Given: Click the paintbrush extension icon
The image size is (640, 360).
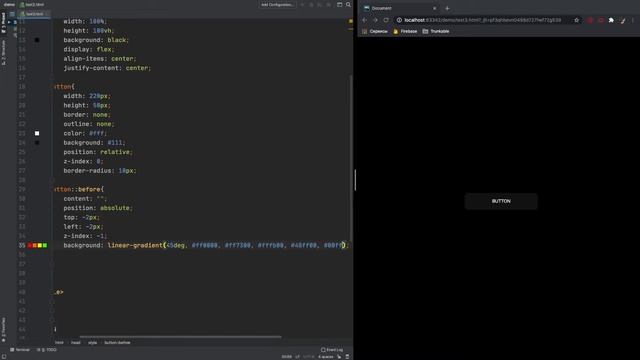Looking at the screenshot, I should click(x=622, y=20).
